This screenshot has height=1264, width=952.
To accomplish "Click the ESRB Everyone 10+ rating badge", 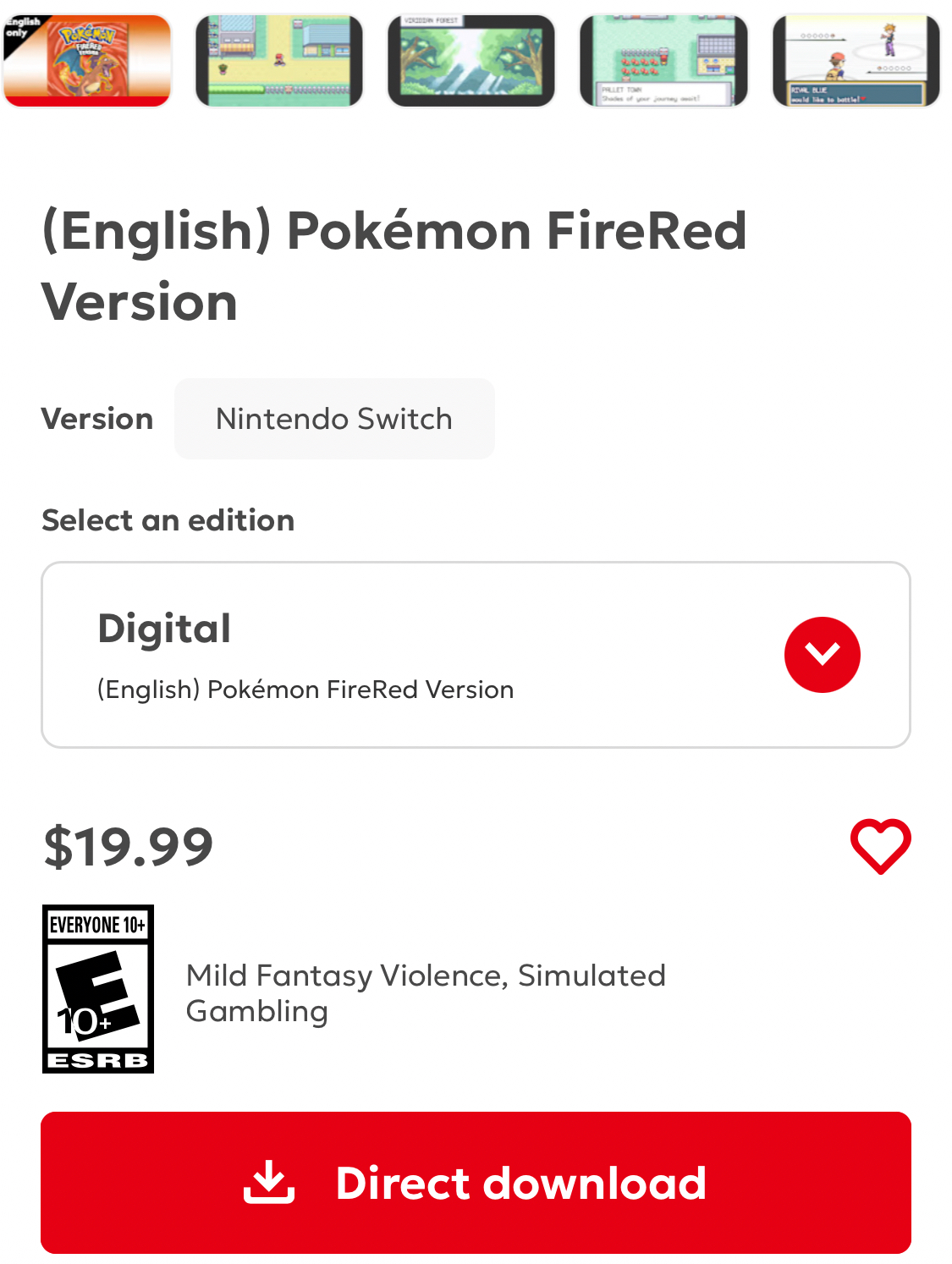I will [98, 989].
